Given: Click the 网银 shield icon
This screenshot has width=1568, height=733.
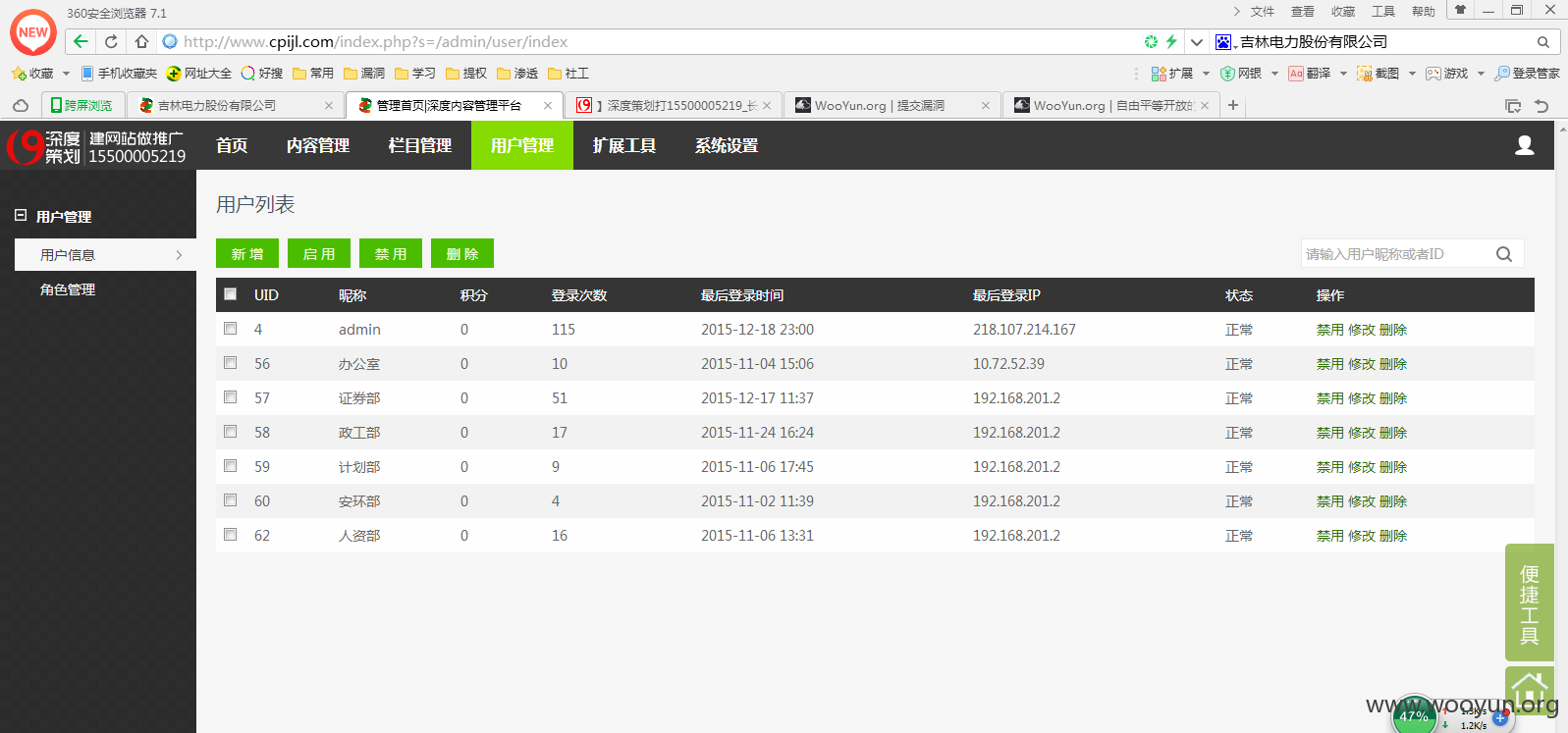Looking at the screenshot, I should click(x=1227, y=74).
